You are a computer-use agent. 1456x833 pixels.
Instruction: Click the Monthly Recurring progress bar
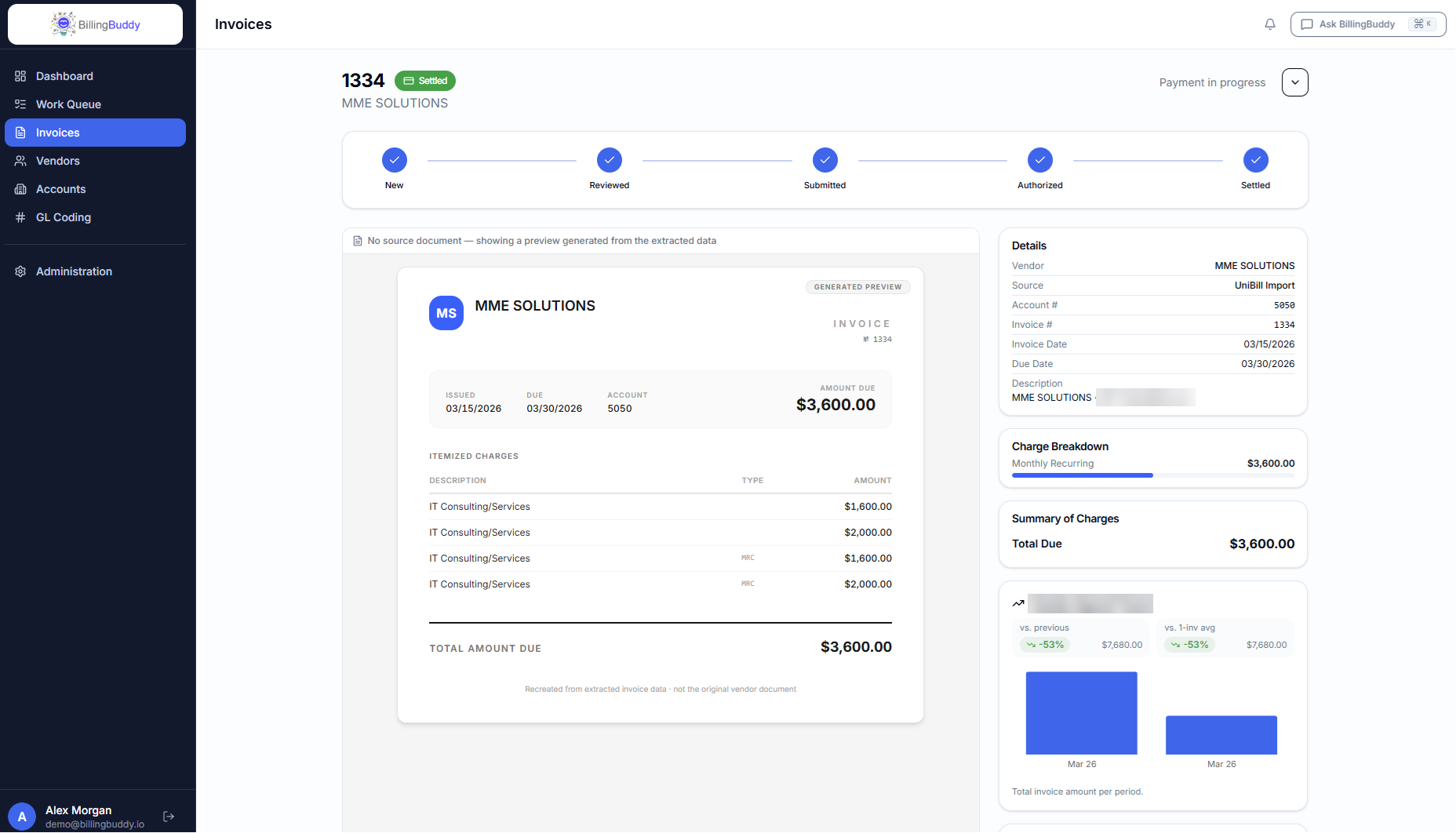coord(1153,475)
